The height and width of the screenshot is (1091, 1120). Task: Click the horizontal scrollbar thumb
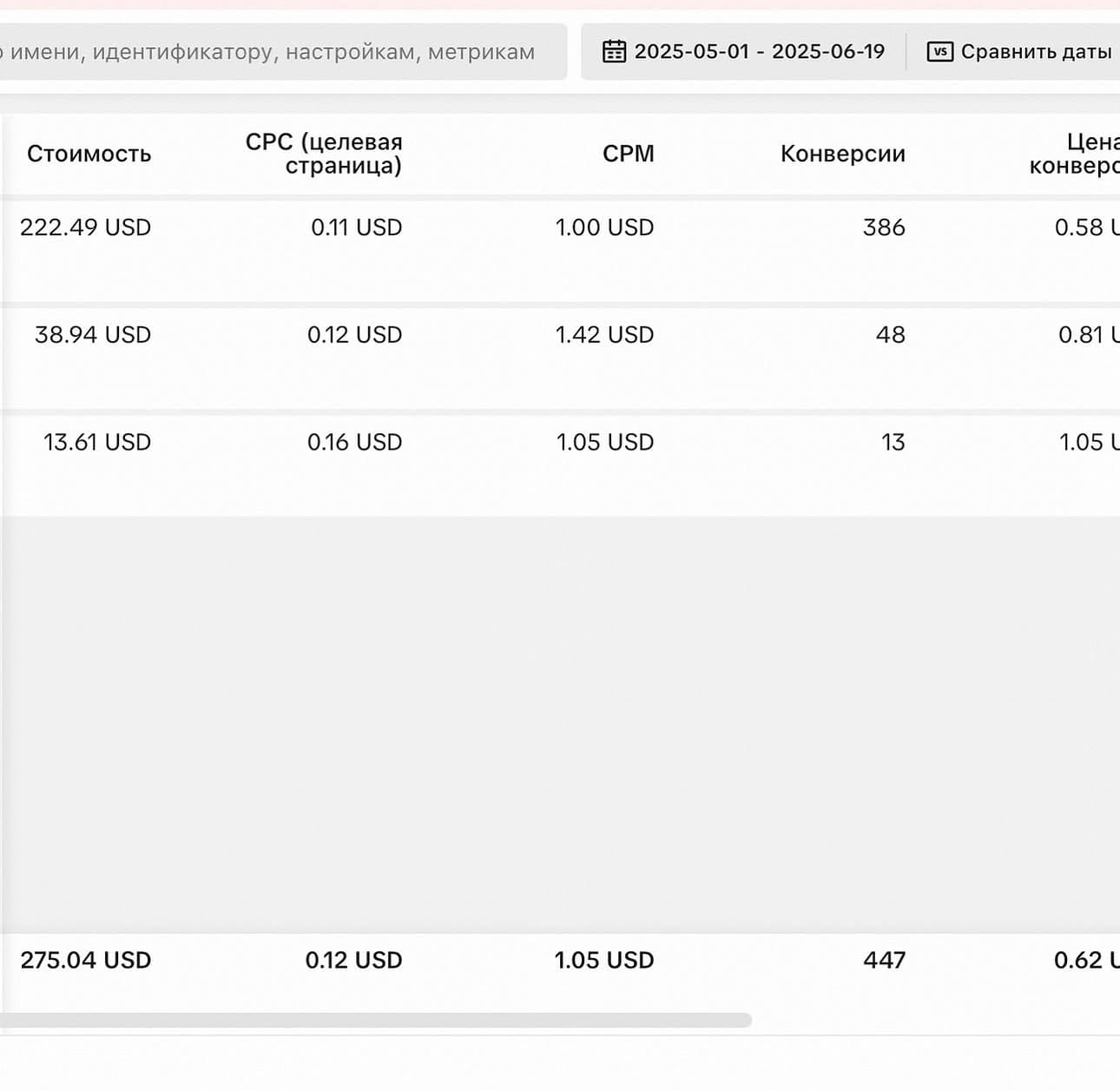click(376, 1020)
